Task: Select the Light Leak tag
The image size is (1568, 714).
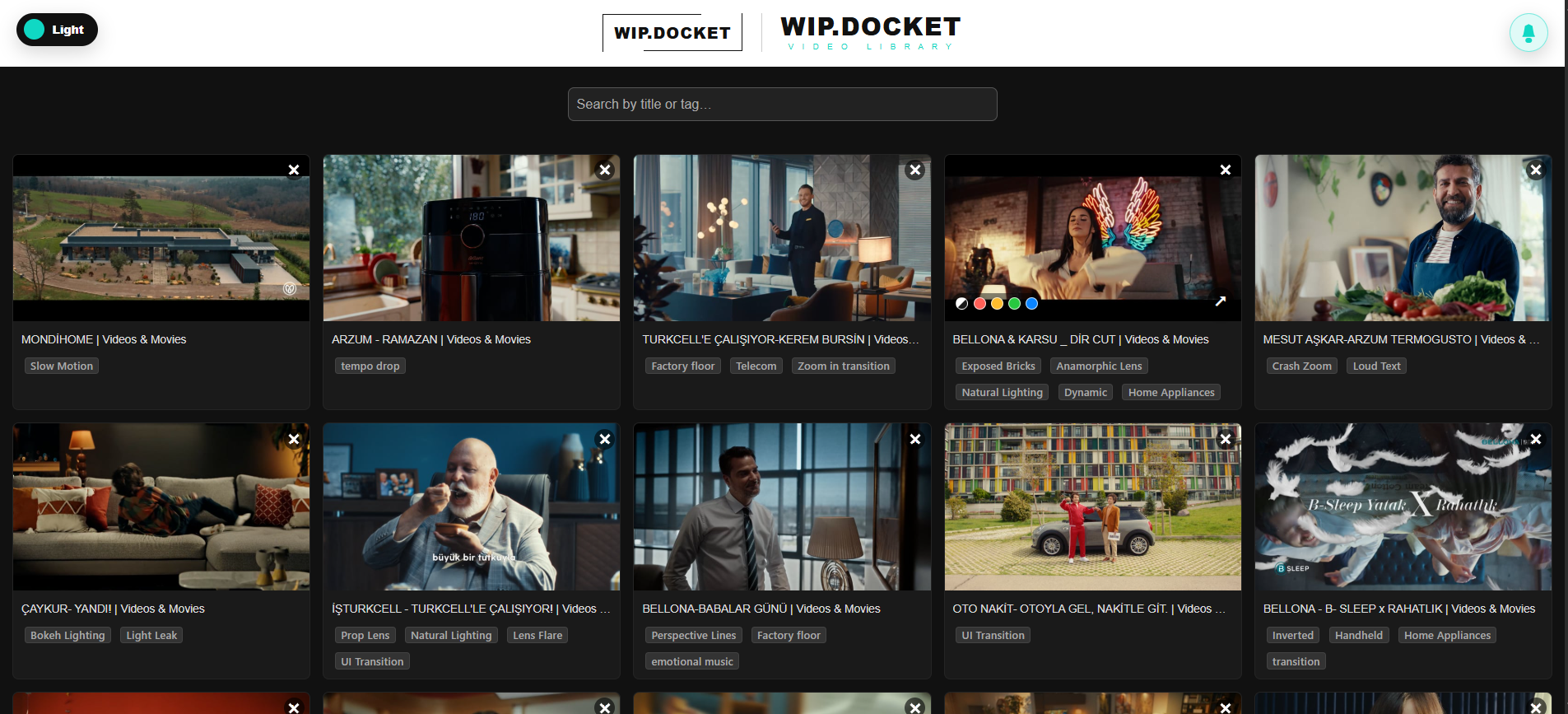Action: 151,635
